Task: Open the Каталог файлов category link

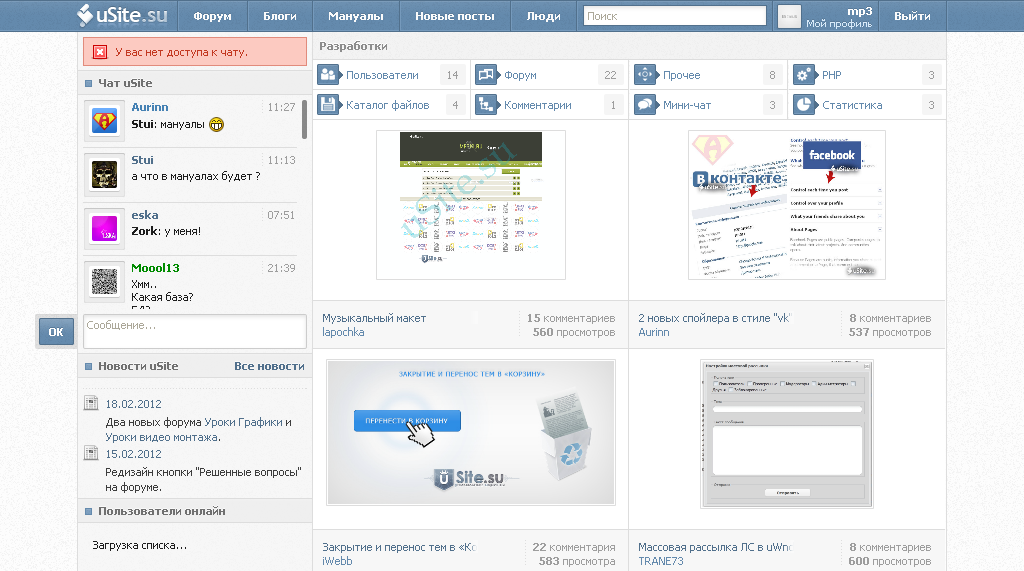Action: coord(387,105)
